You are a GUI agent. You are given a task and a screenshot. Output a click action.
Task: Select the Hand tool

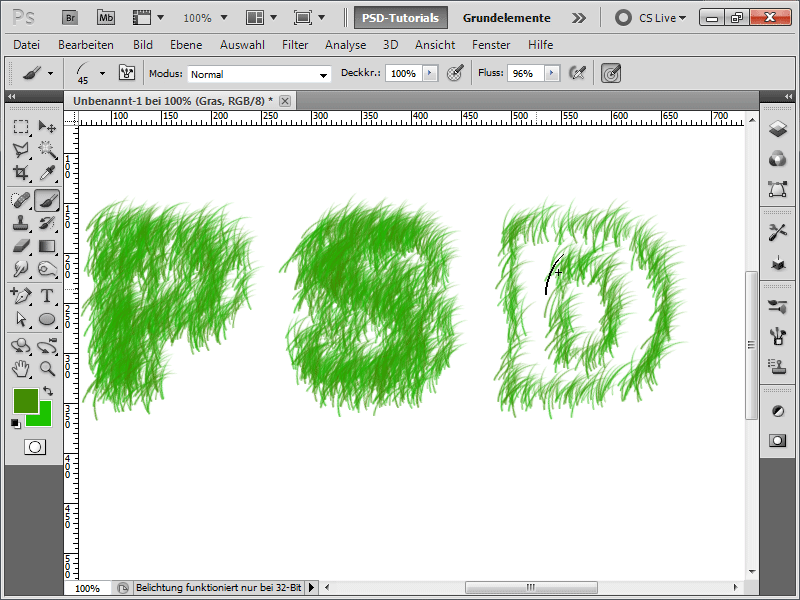21,369
